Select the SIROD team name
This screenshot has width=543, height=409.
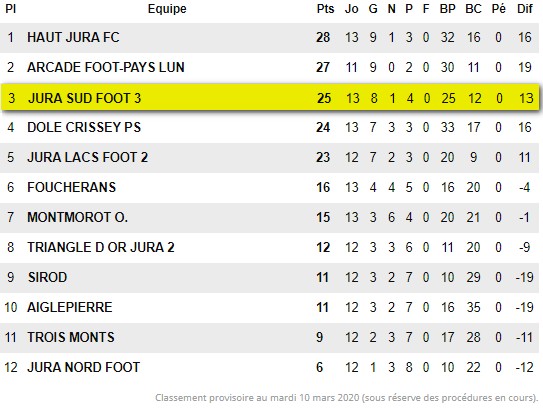[x=47, y=277]
